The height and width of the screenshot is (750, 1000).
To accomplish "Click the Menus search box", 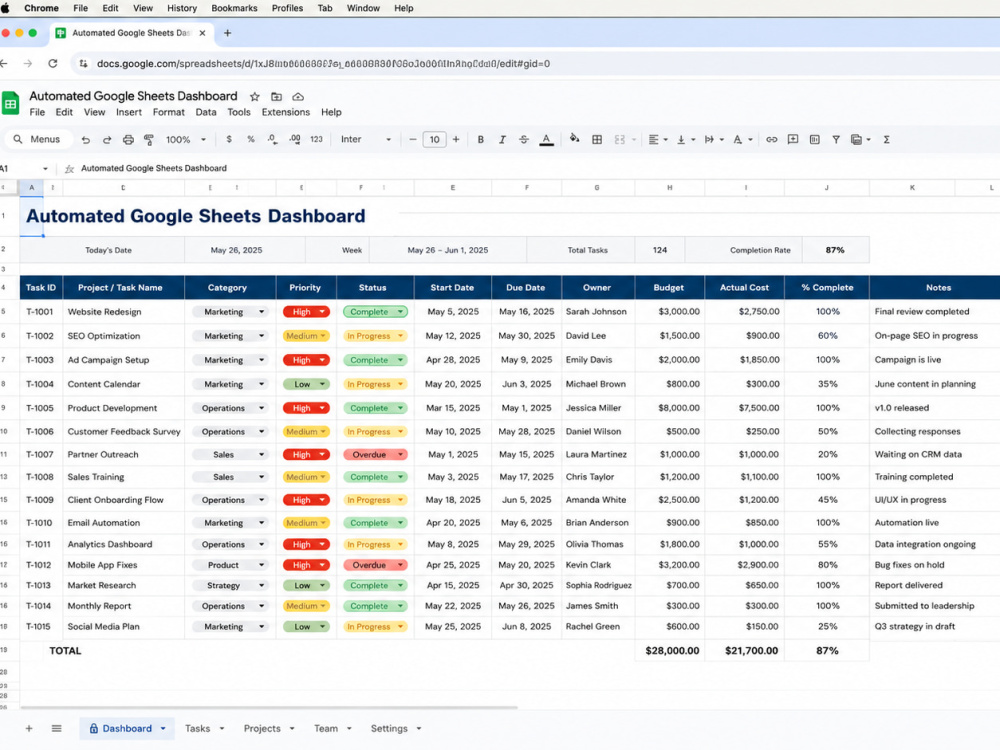I will 37,139.
